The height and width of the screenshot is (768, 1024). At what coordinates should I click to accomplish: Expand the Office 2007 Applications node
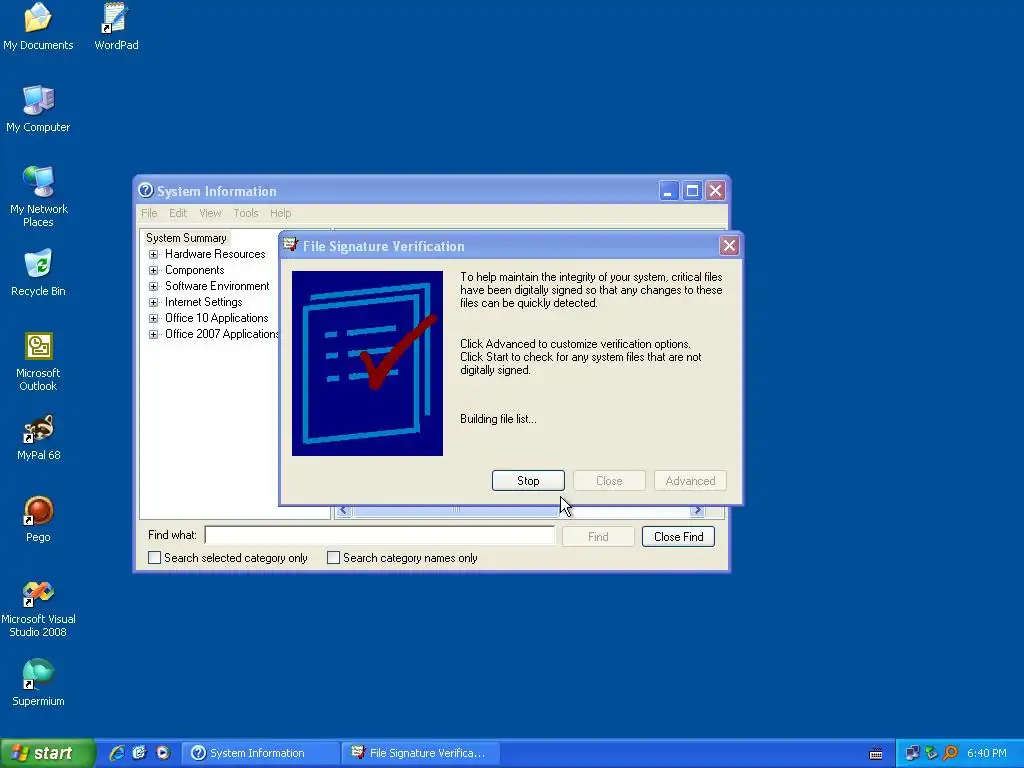click(x=153, y=334)
